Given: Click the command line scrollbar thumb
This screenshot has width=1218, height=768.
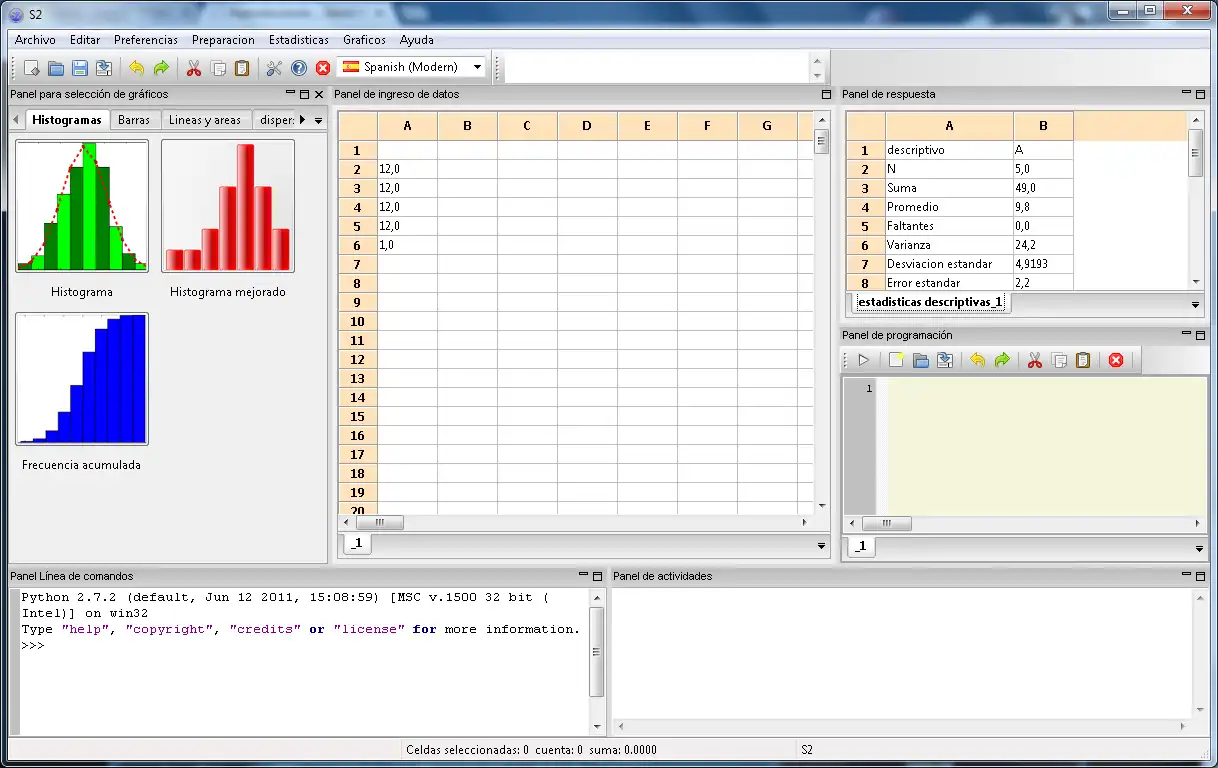Looking at the screenshot, I should pos(597,652).
